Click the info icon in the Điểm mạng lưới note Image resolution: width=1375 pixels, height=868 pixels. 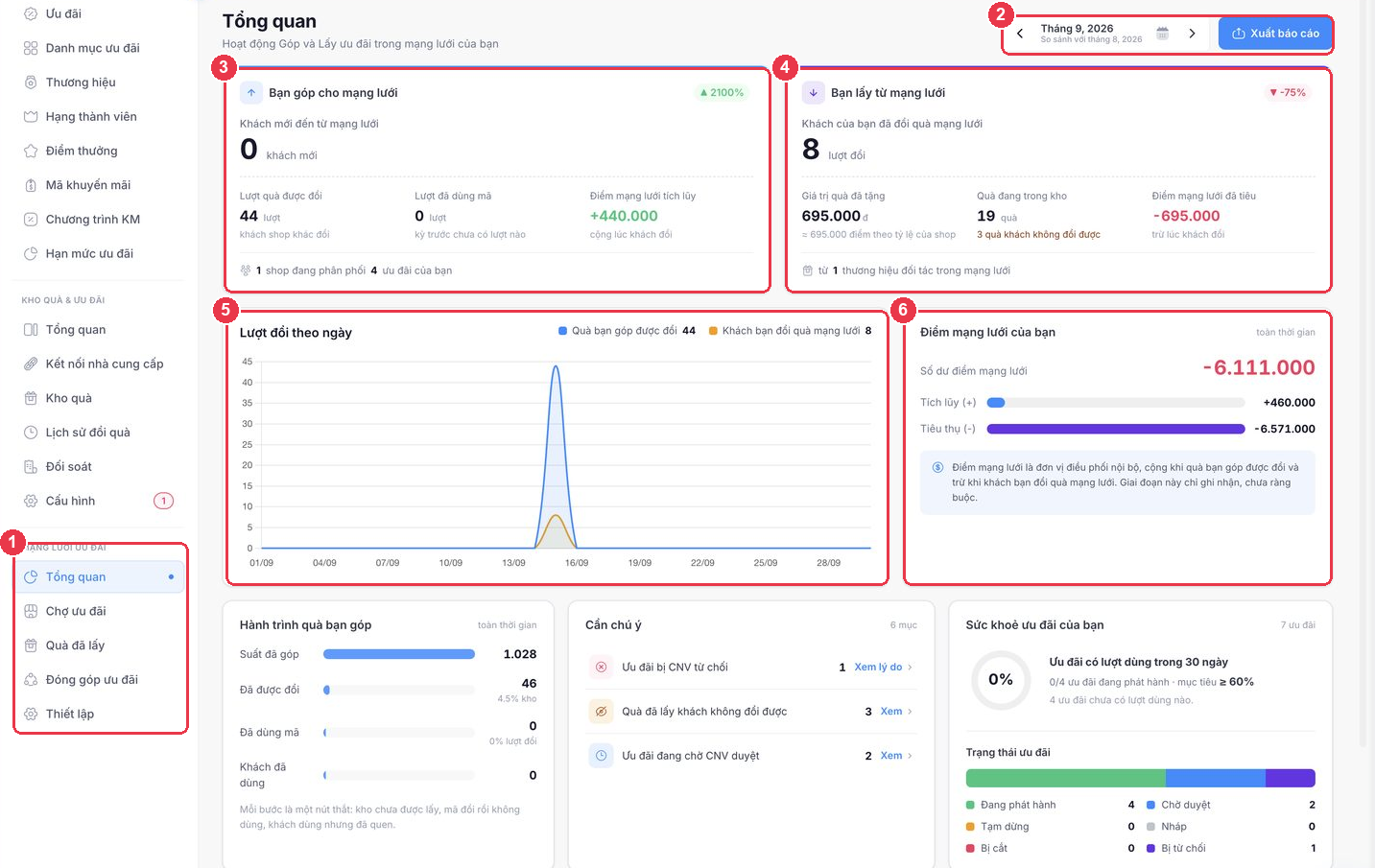click(938, 467)
